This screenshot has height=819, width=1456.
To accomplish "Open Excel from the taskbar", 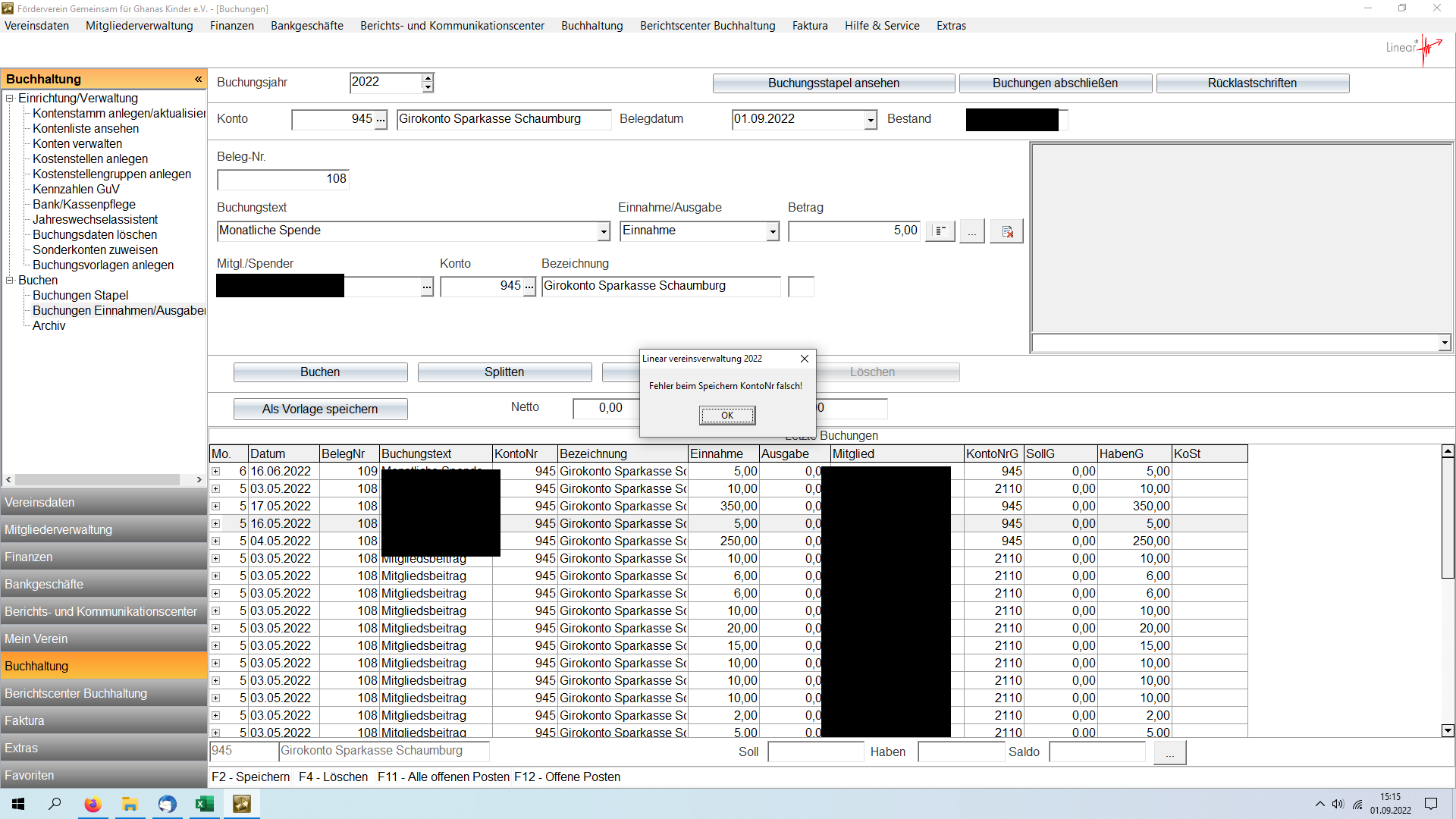I will (205, 804).
